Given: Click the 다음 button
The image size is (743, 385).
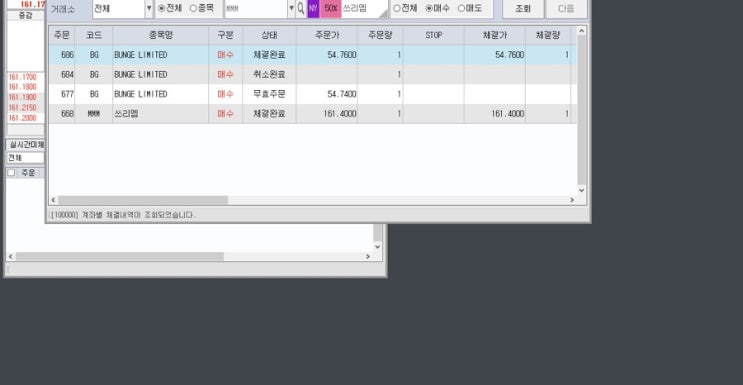Looking at the screenshot, I should (566, 9).
